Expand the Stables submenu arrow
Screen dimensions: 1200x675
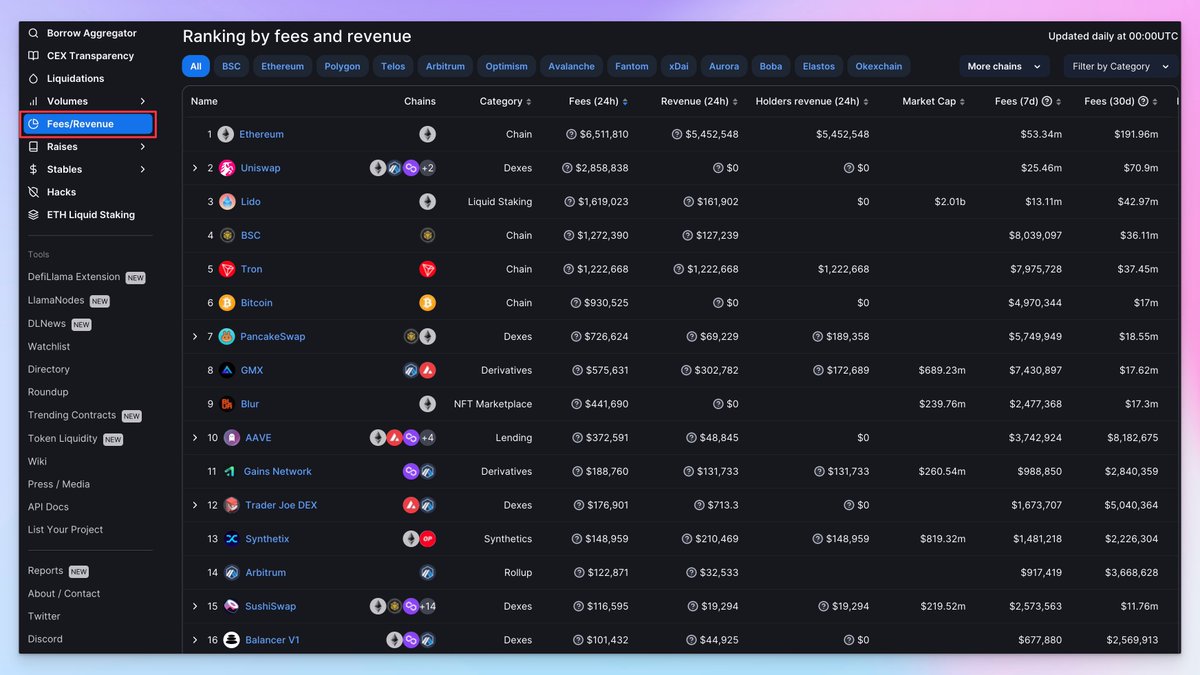[x=143, y=169]
